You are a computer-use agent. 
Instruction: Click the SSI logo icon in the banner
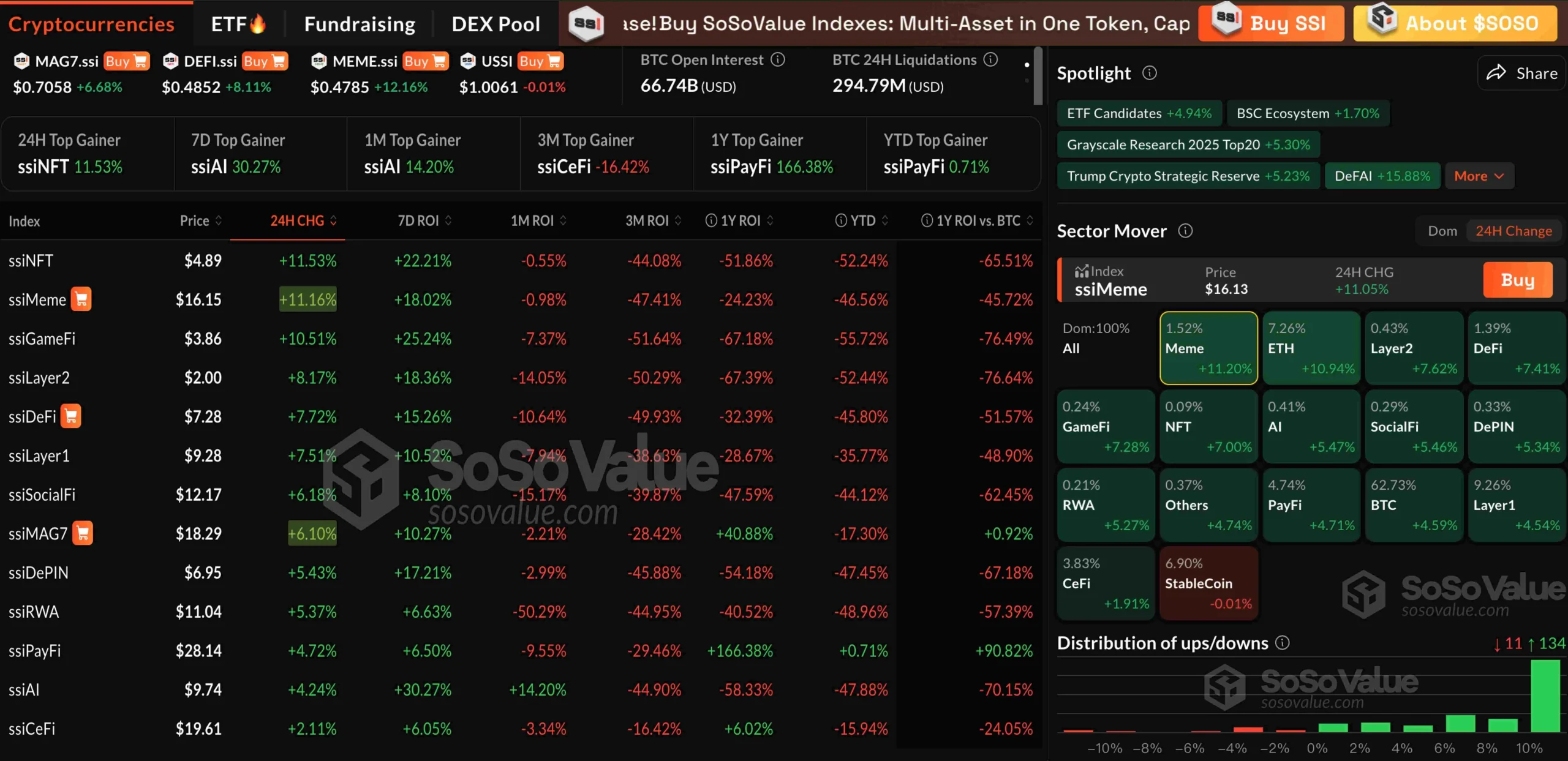tap(587, 24)
